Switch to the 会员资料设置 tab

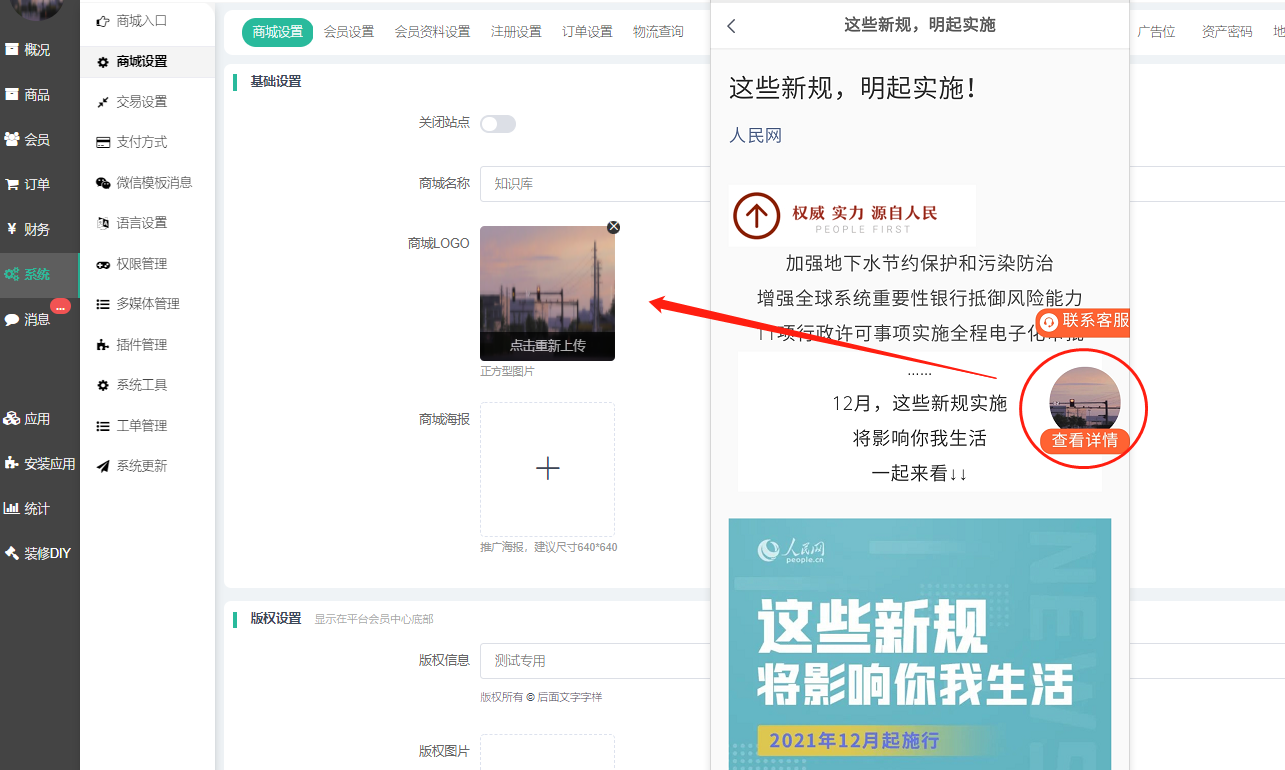[x=432, y=32]
